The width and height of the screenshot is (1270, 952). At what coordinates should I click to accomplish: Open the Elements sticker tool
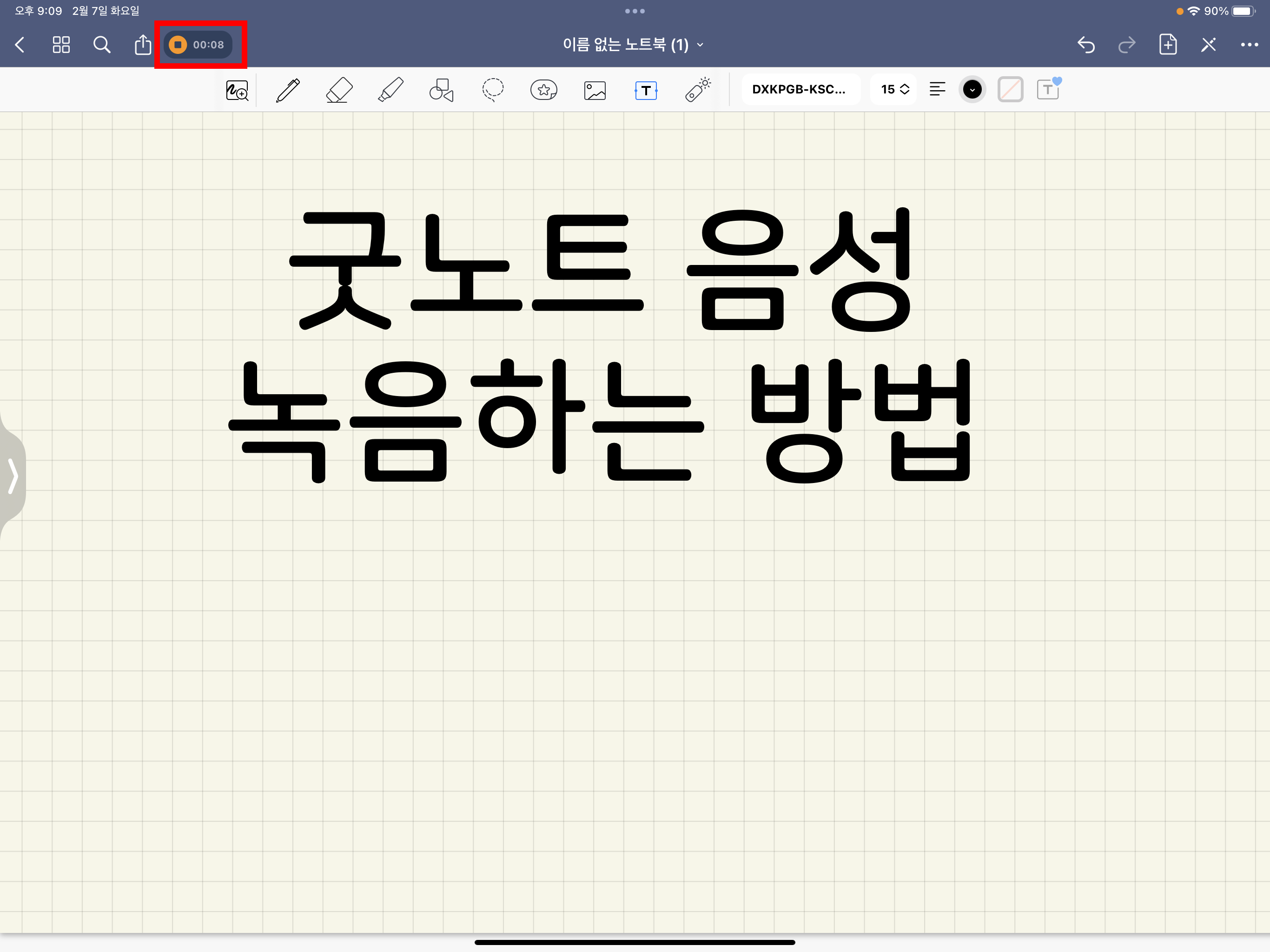coord(543,90)
